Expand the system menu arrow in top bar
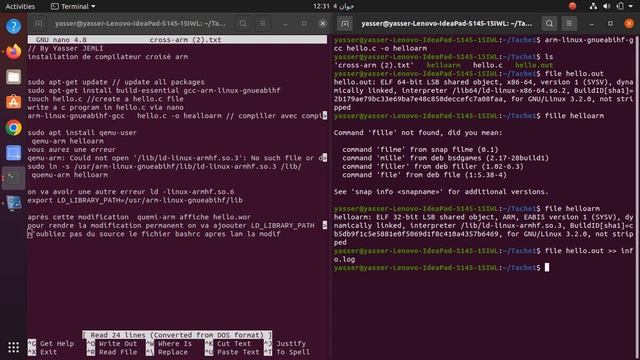This screenshot has width=640, height=360. [631, 7]
